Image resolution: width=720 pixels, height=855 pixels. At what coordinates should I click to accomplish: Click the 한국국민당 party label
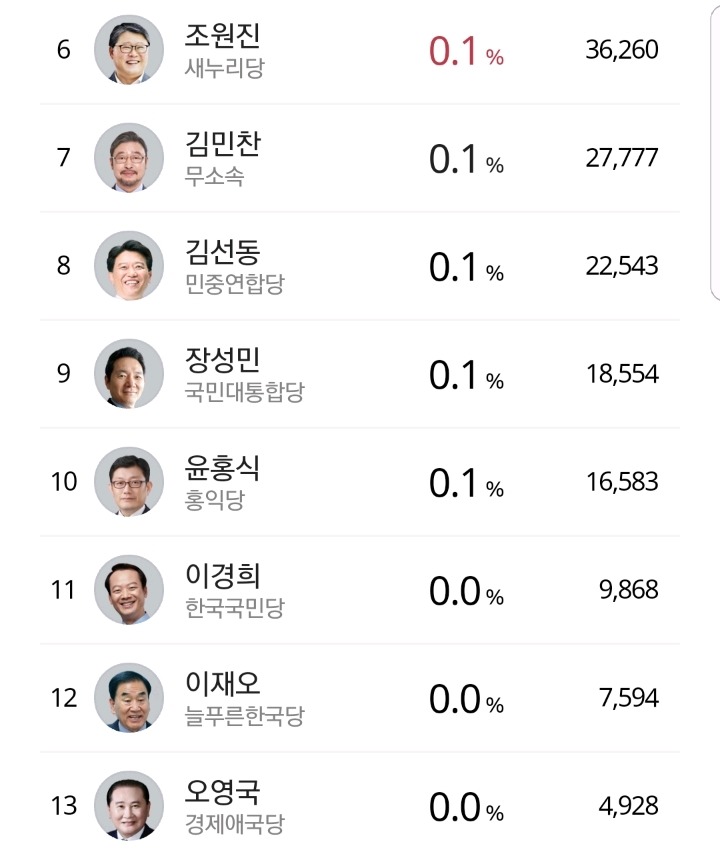[x=235, y=607]
